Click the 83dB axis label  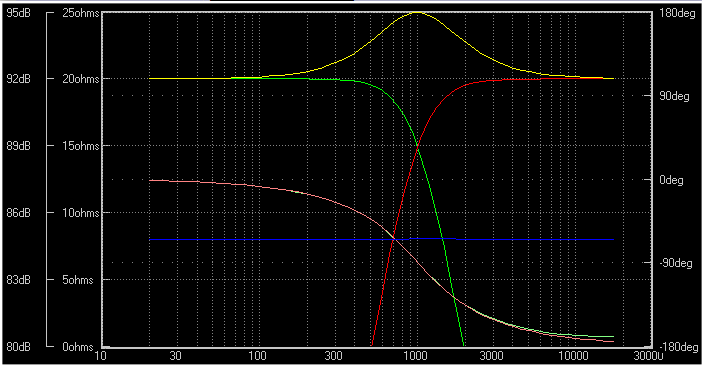(18, 280)
